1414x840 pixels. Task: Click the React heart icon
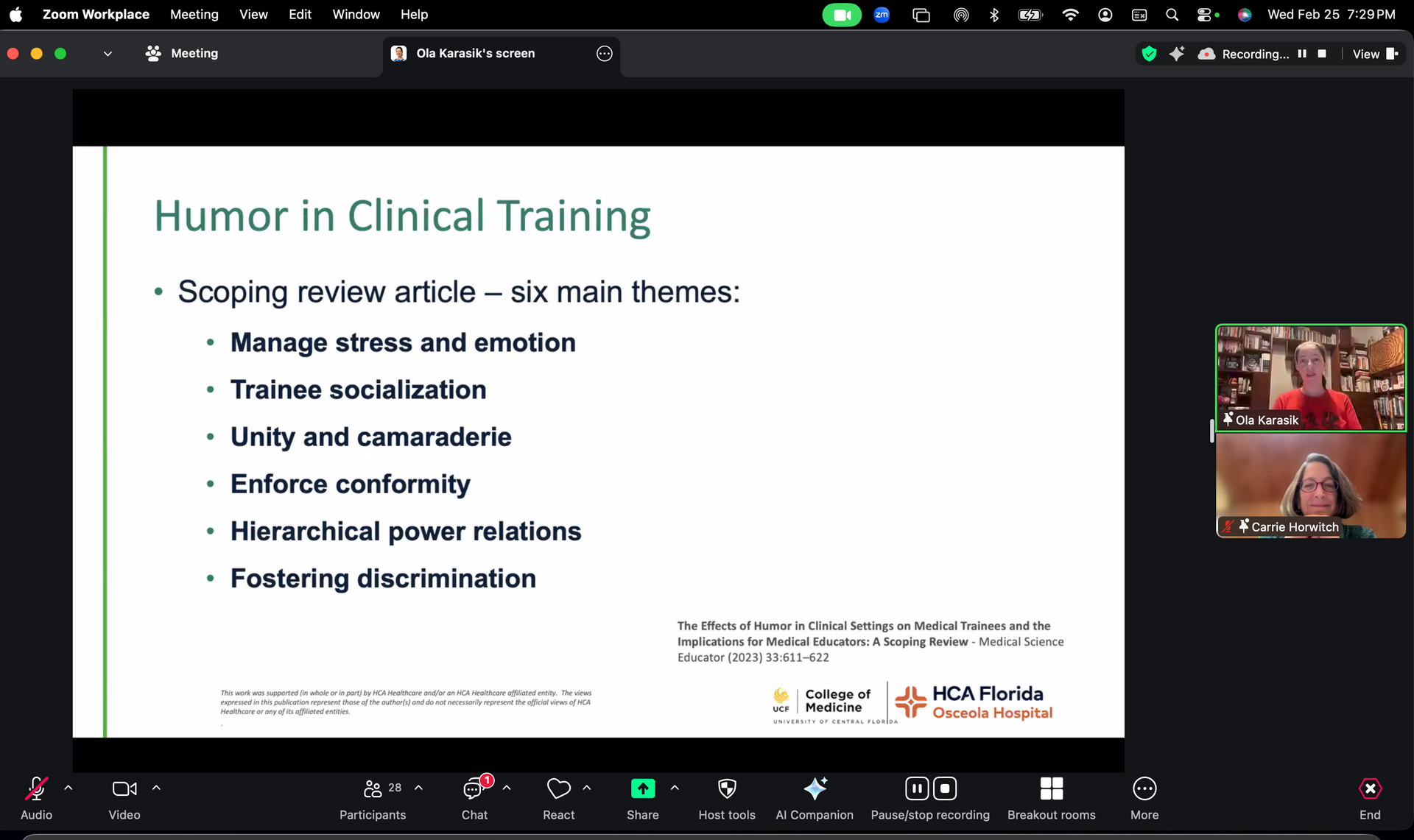558,789
